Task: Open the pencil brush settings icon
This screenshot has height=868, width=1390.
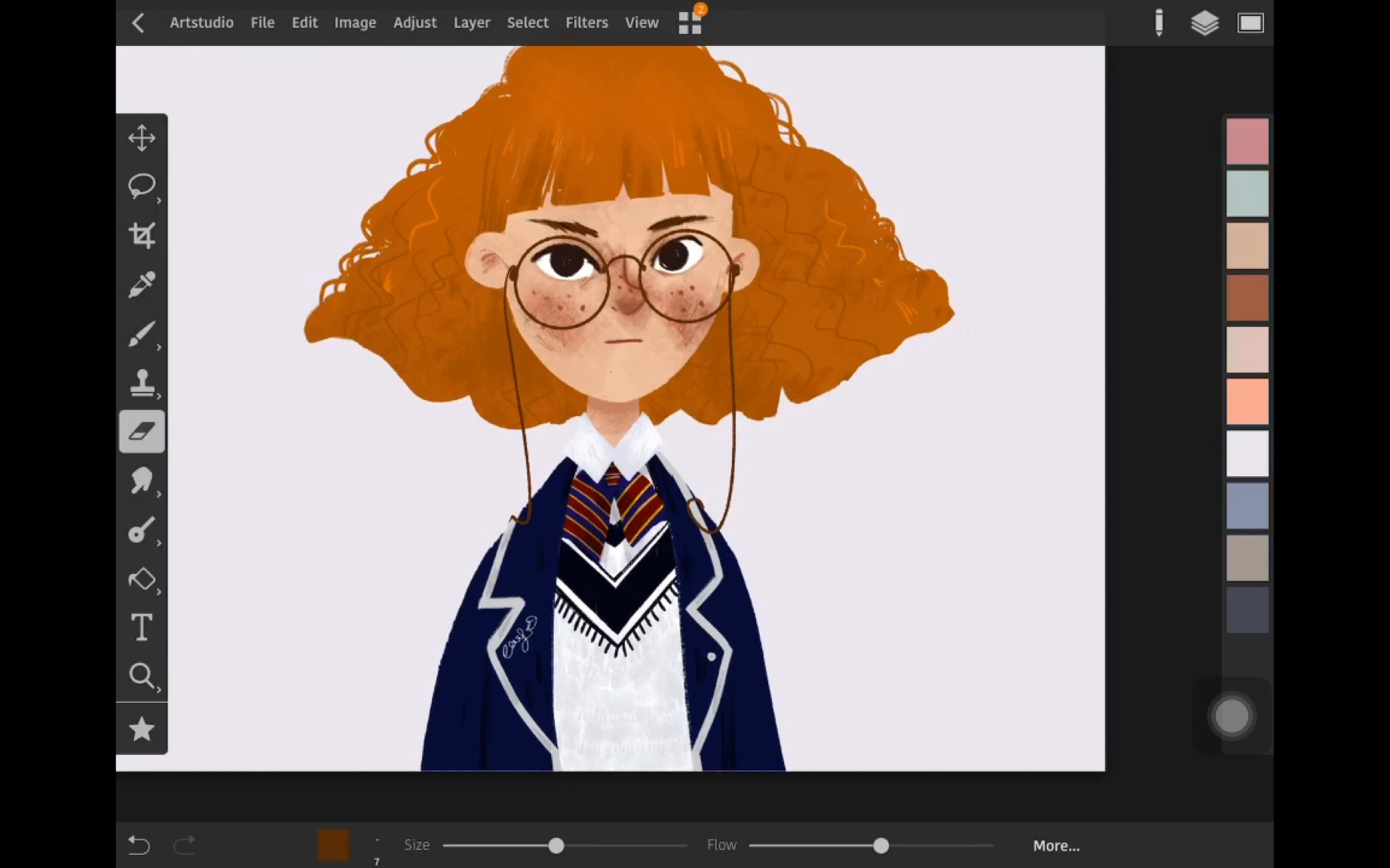Action: [1159, 23]
